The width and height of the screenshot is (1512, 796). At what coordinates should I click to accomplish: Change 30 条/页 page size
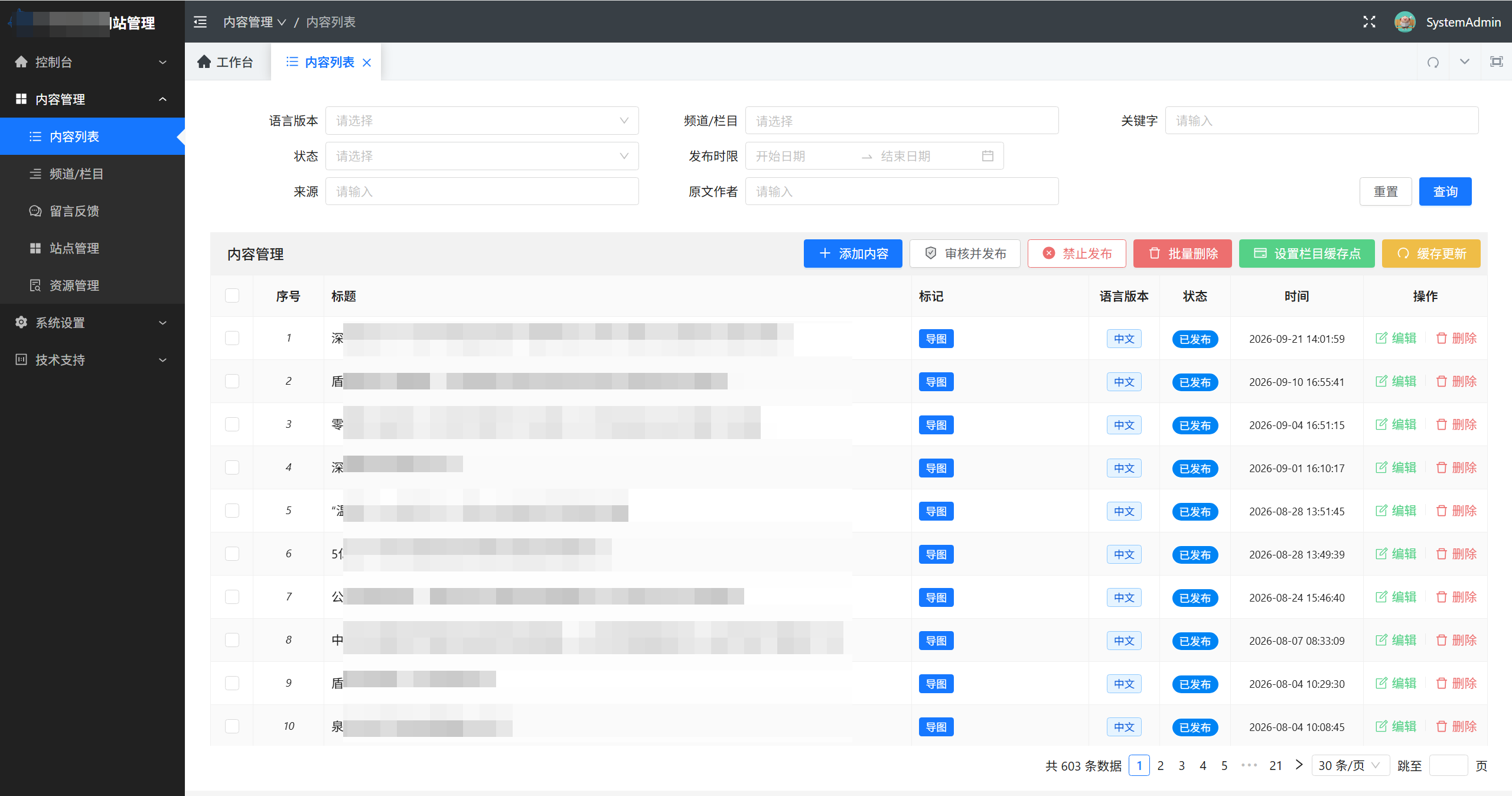(1350, 765)
